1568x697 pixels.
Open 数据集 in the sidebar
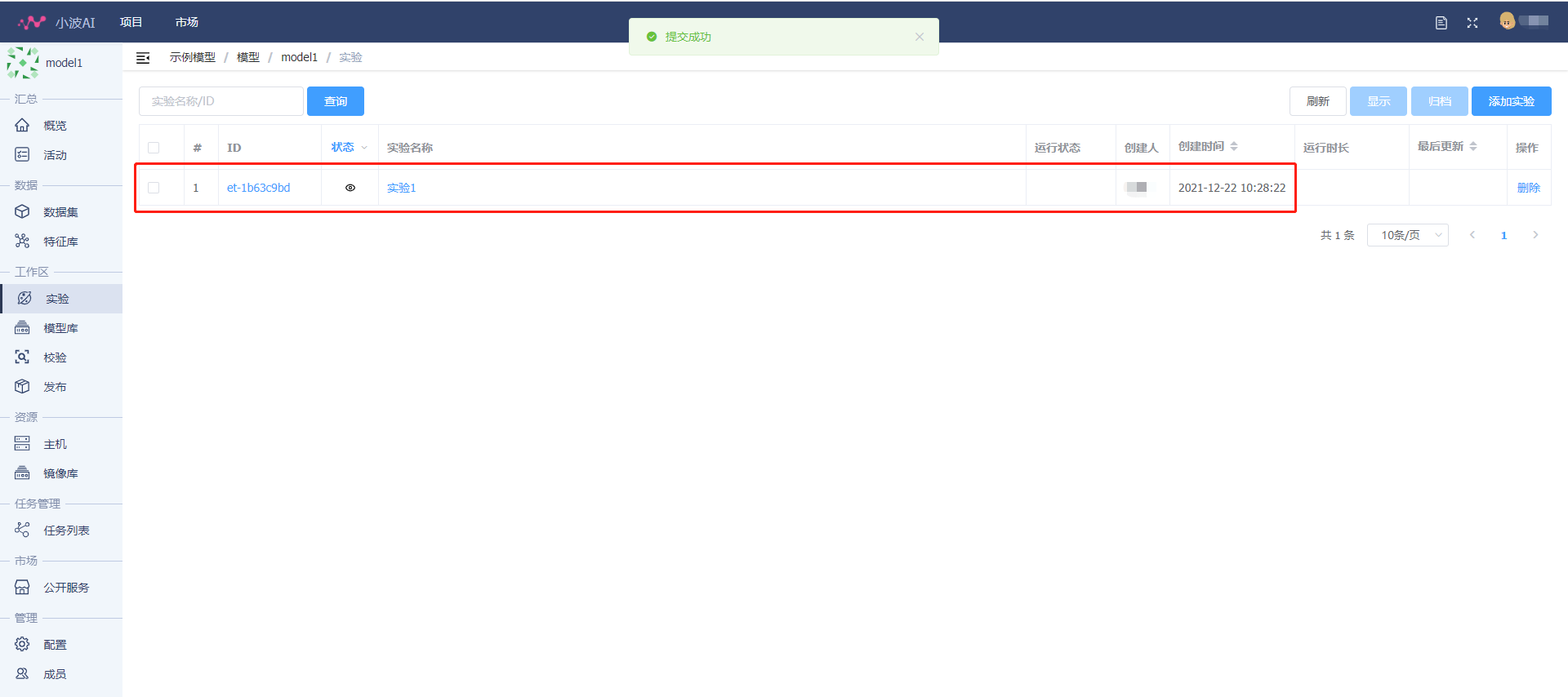[62, 212]
